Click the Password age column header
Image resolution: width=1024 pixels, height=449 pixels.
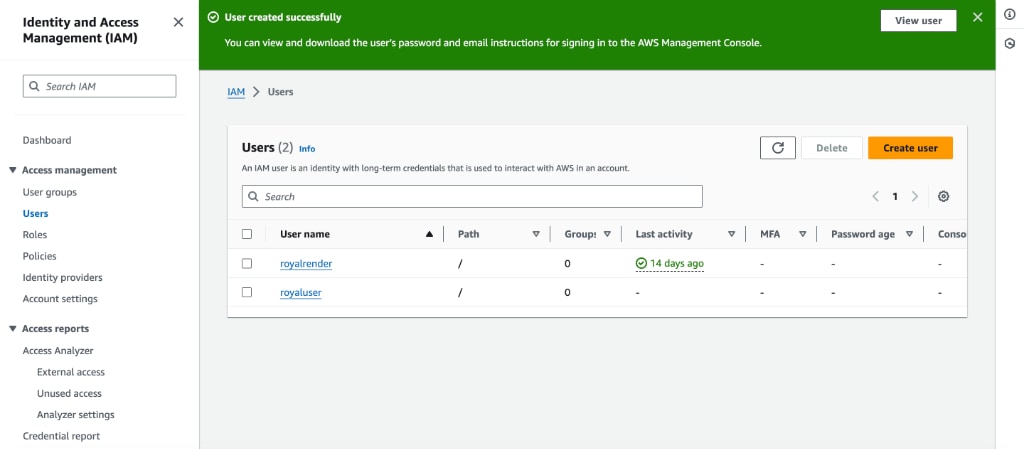click(863, 234)
